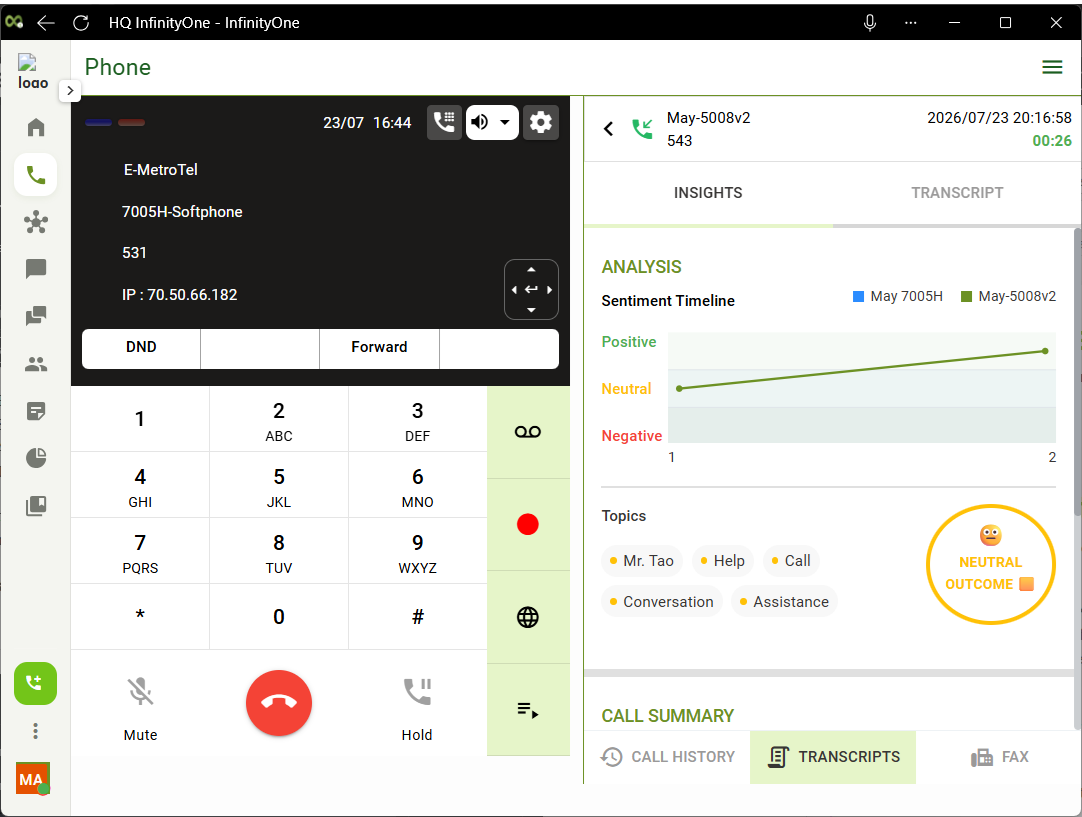This screenshot has height=817, width=1082.
Task: Open softphone settings gear
Action: (x=540, y=123)
